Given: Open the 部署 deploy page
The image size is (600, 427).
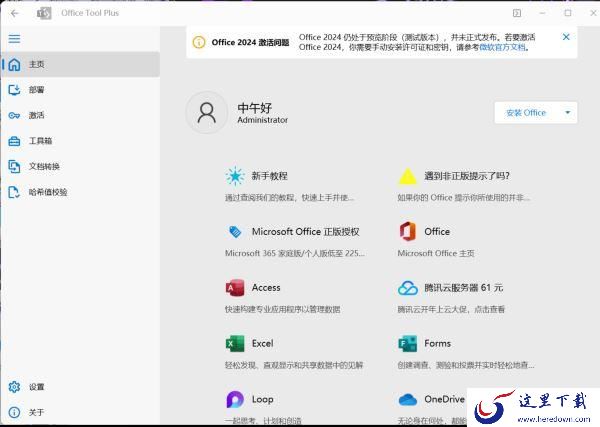Looking at the screenshot, I should click(x=80, y=90).
